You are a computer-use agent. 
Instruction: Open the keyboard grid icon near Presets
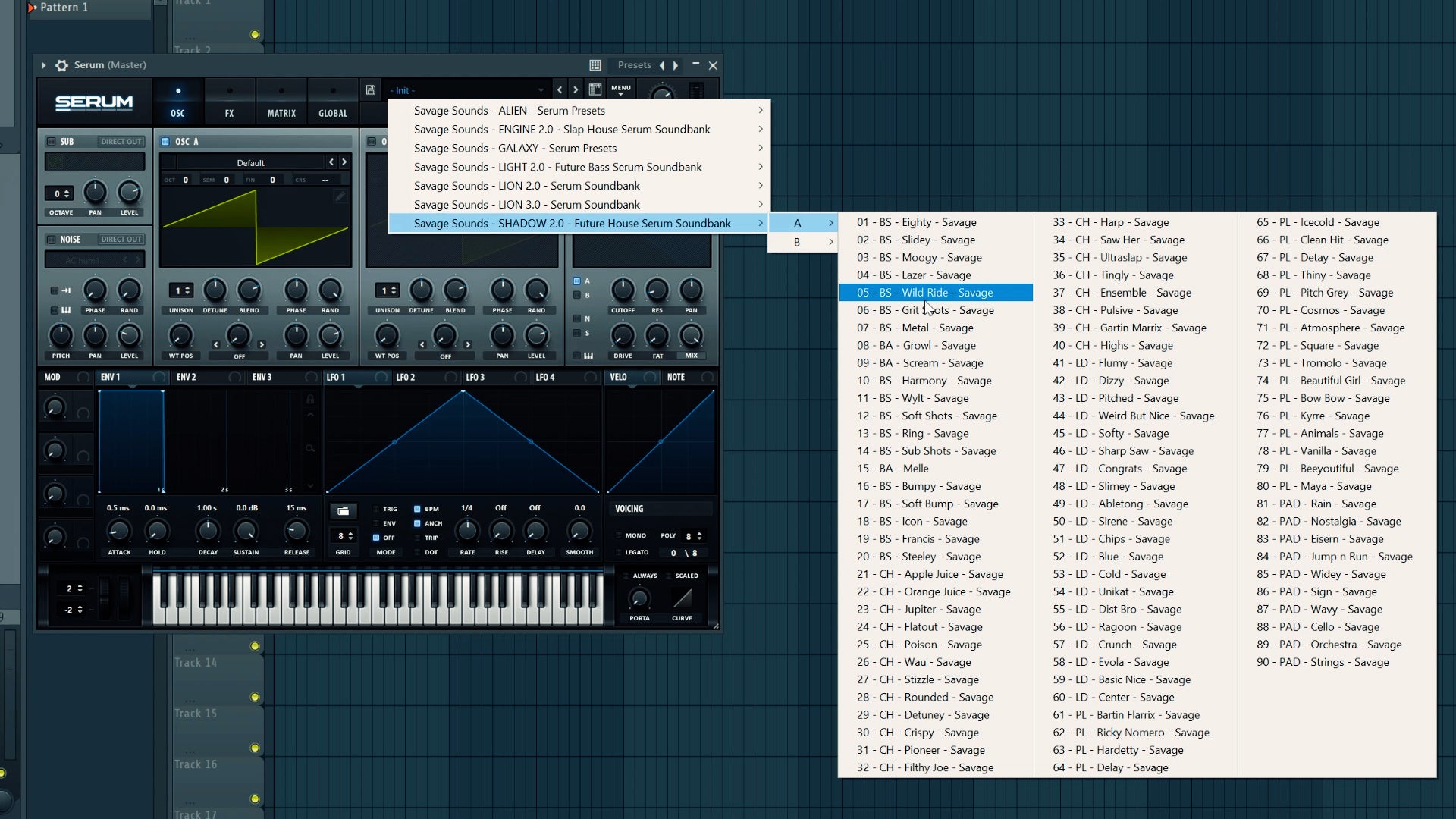click(x=595, y=64)
